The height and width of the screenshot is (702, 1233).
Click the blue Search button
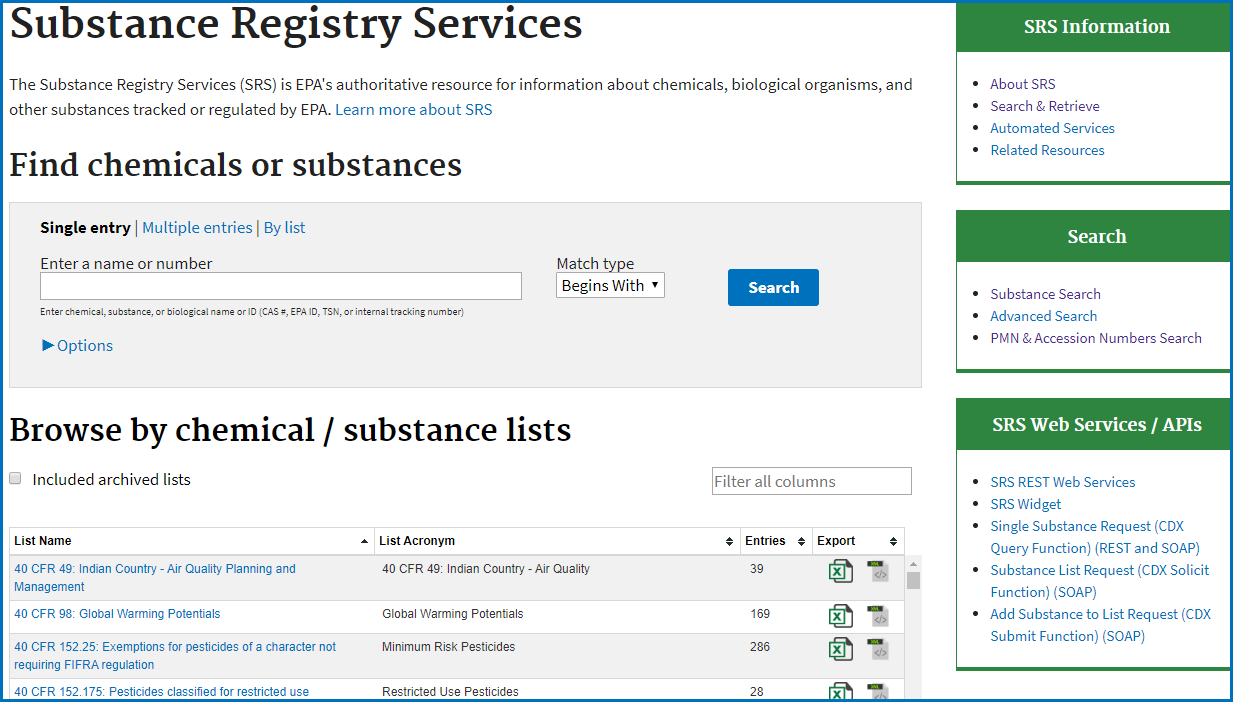point(773,287)
